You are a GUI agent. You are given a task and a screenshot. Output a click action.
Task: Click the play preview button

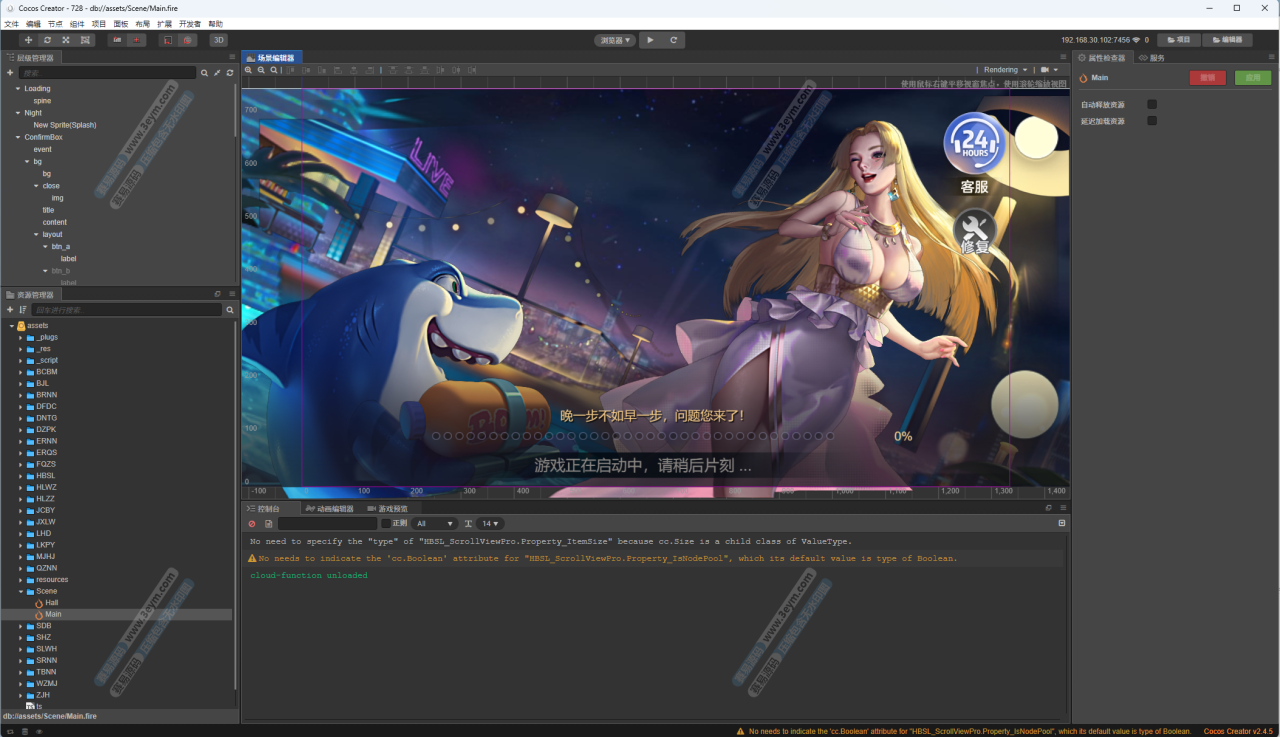[x=650, y=40]
